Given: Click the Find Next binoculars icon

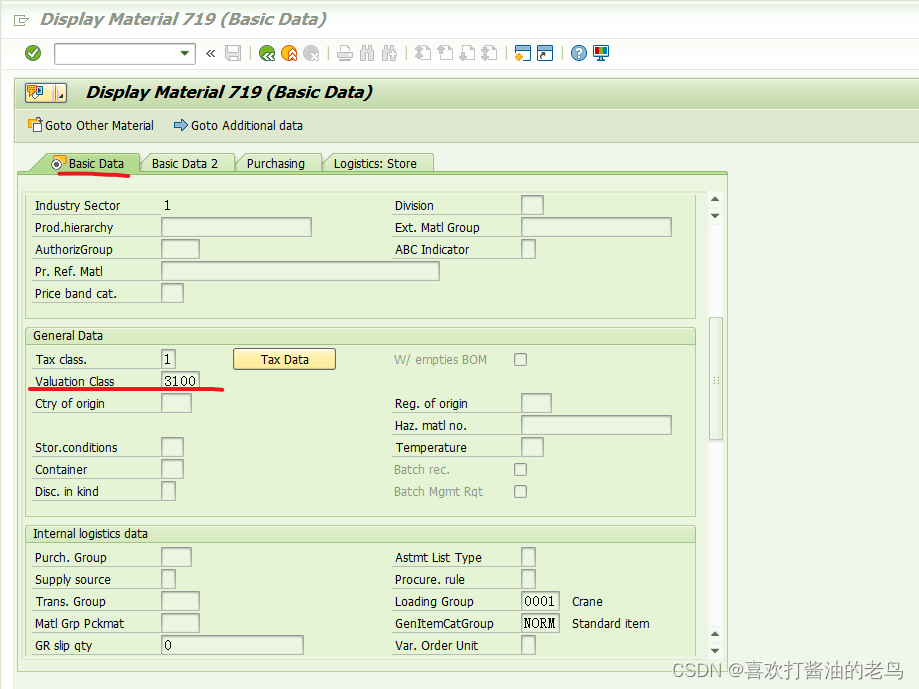Looking at the screenshot, I should coord(389,53).
